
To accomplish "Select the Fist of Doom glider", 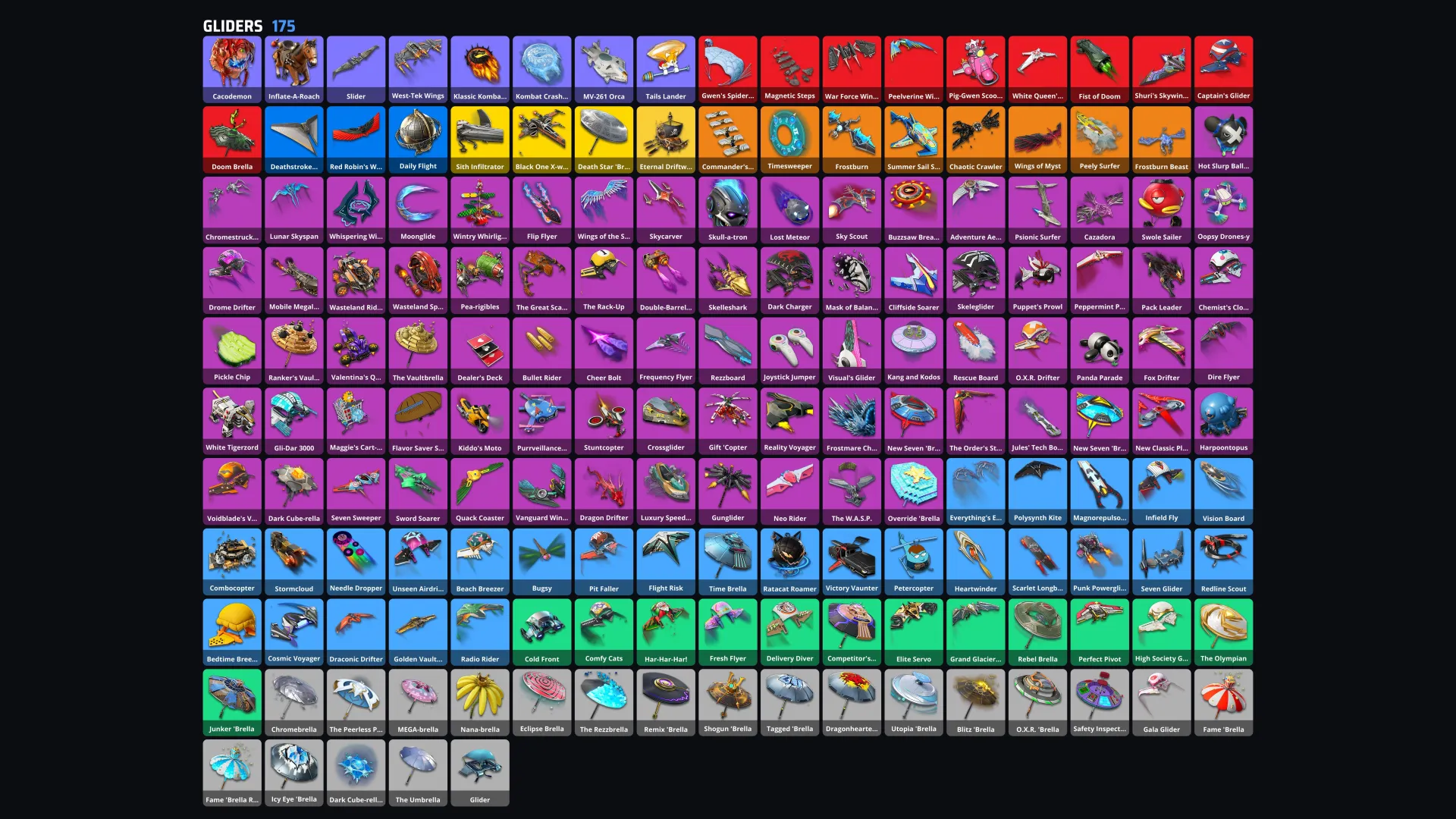I will point(1100,69).
